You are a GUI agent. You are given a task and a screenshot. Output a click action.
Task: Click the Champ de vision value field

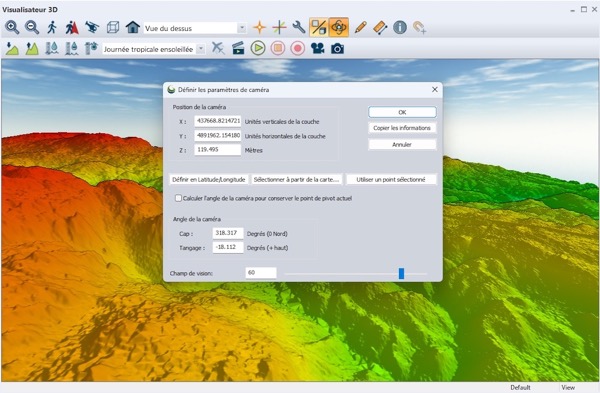tap(261, 273)
